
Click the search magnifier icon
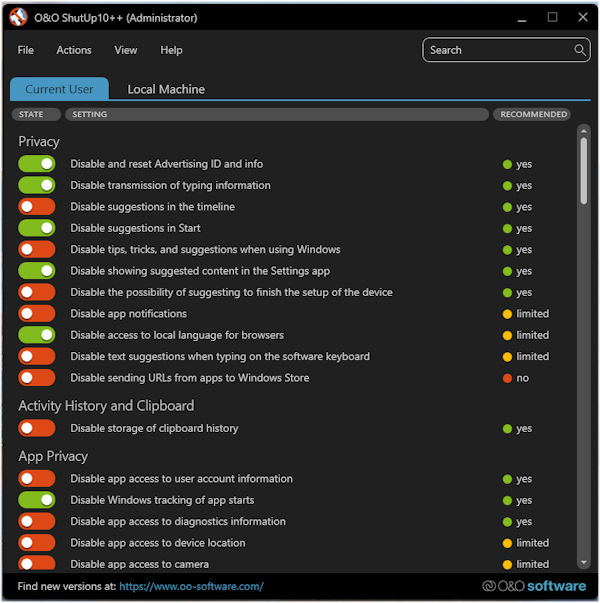(x=580, y=50)
